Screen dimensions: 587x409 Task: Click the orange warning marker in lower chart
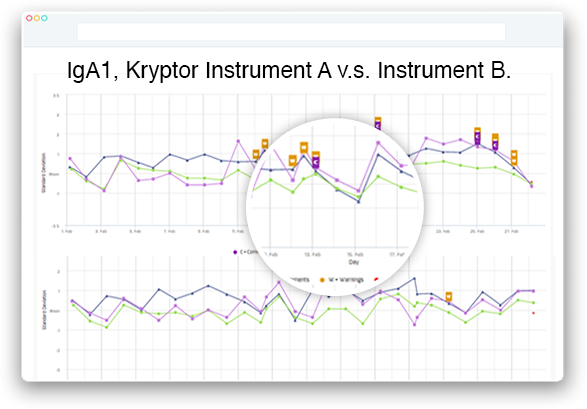point(448,297)
